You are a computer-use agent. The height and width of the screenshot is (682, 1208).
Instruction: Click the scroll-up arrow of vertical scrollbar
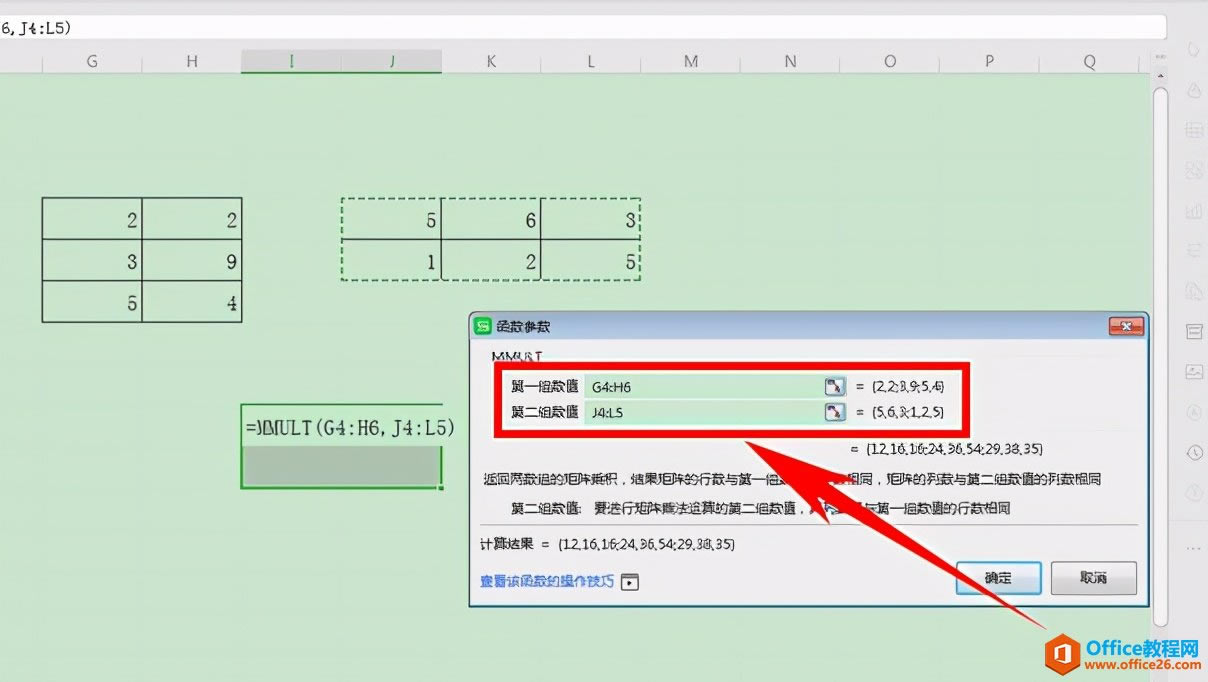(x=1160, y=75)
